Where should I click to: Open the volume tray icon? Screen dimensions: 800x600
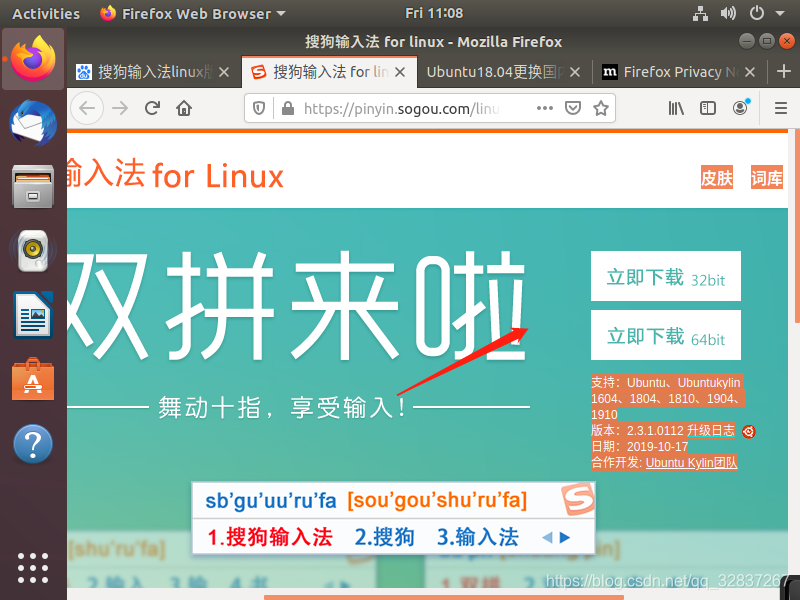click(x=728, y=13)
